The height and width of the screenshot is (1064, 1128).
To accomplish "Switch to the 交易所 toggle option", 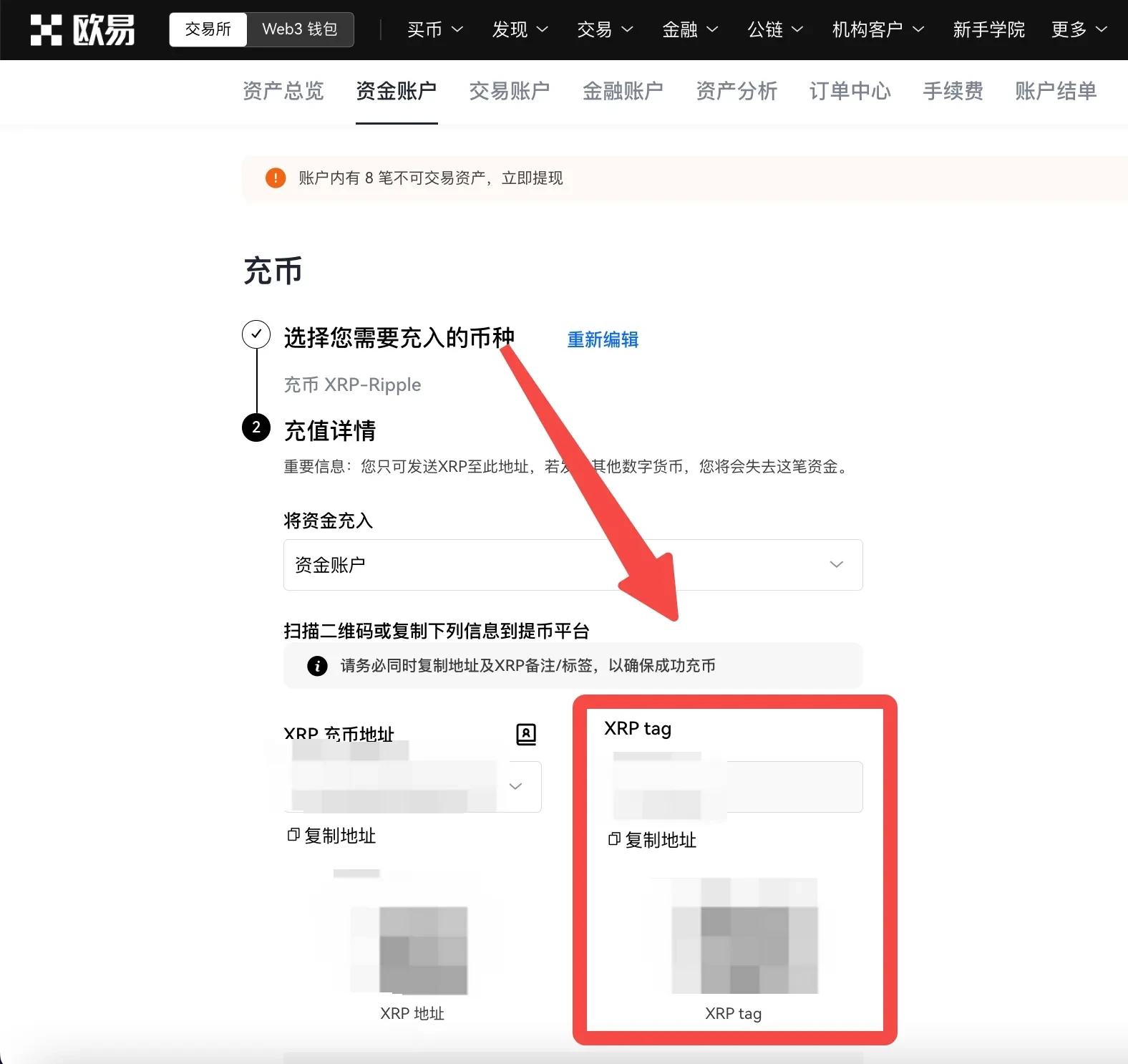I will (208, 29).
